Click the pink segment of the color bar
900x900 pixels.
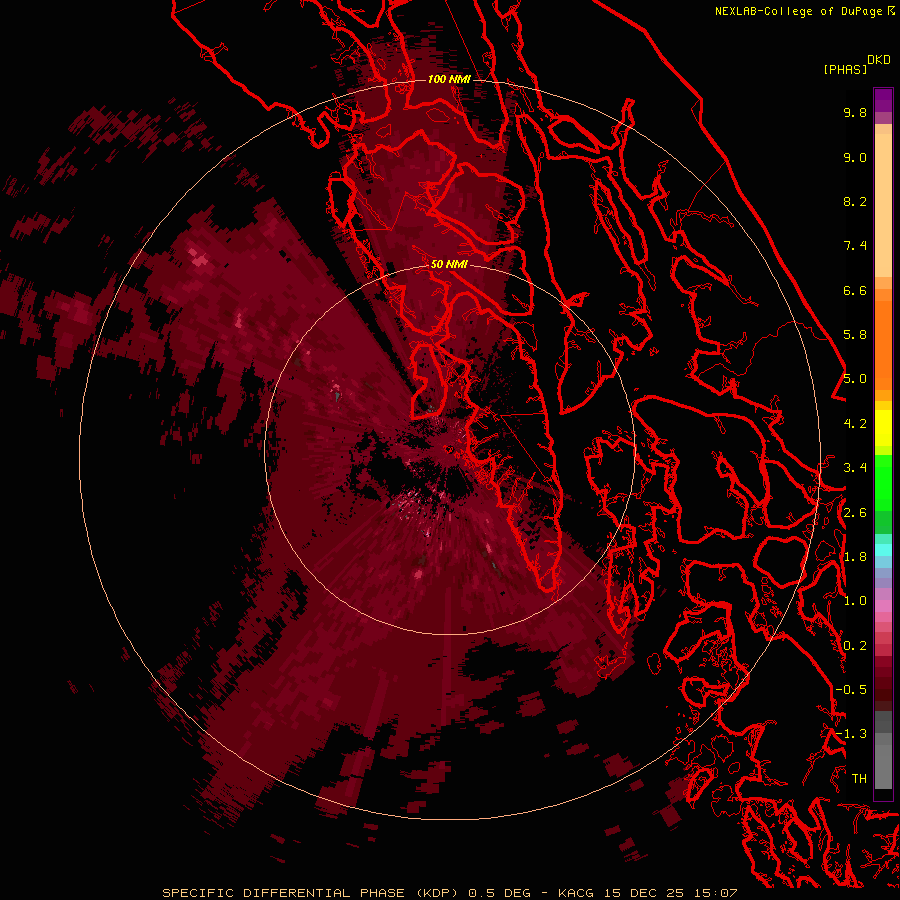883,606
